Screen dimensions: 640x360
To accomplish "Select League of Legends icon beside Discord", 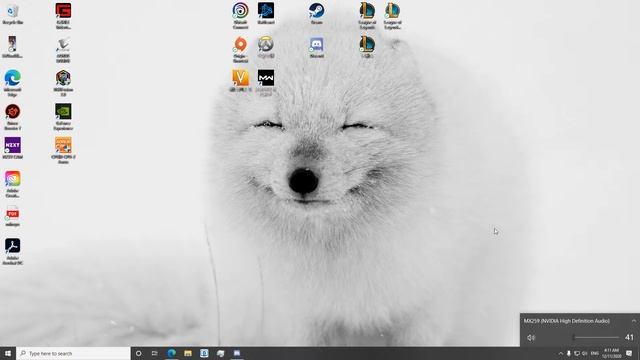I will [367, 47].
